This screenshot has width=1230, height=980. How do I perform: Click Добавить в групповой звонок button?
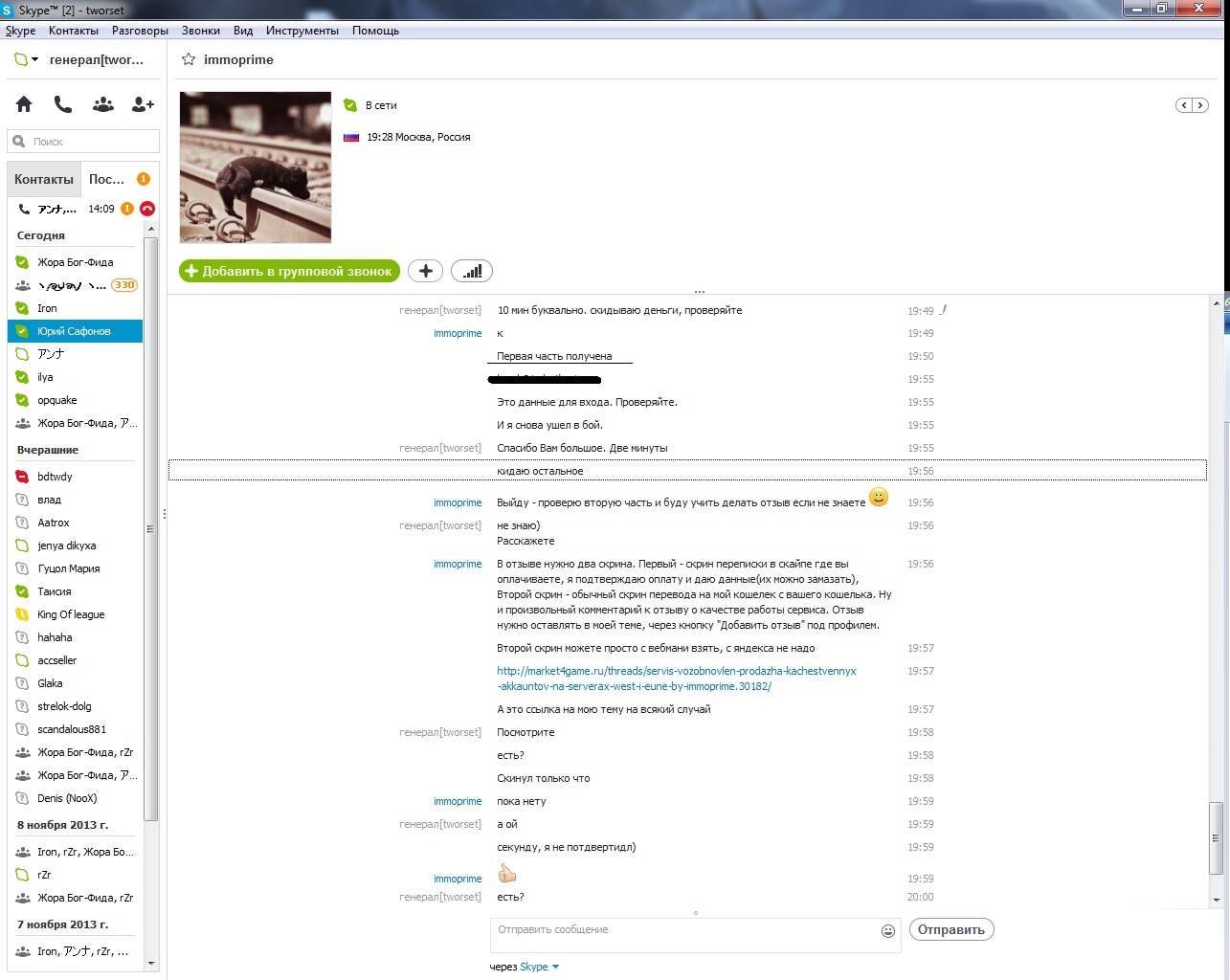290,271
